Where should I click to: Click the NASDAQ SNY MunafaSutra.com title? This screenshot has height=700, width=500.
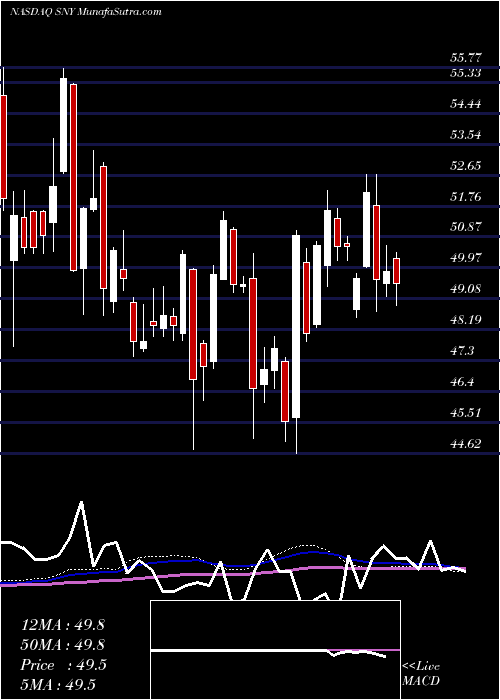(x=85, y=12)
